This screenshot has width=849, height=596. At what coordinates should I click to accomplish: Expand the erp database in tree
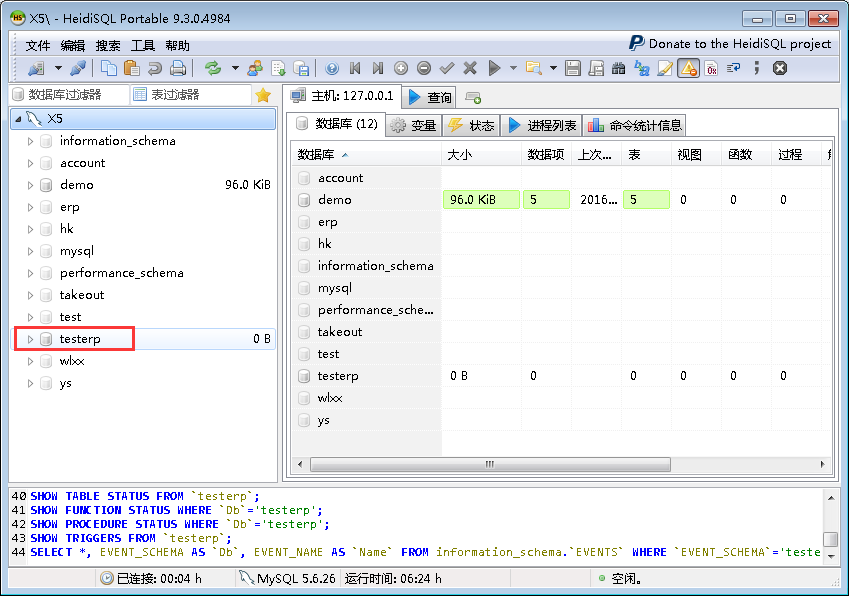[x=30, y=207]
